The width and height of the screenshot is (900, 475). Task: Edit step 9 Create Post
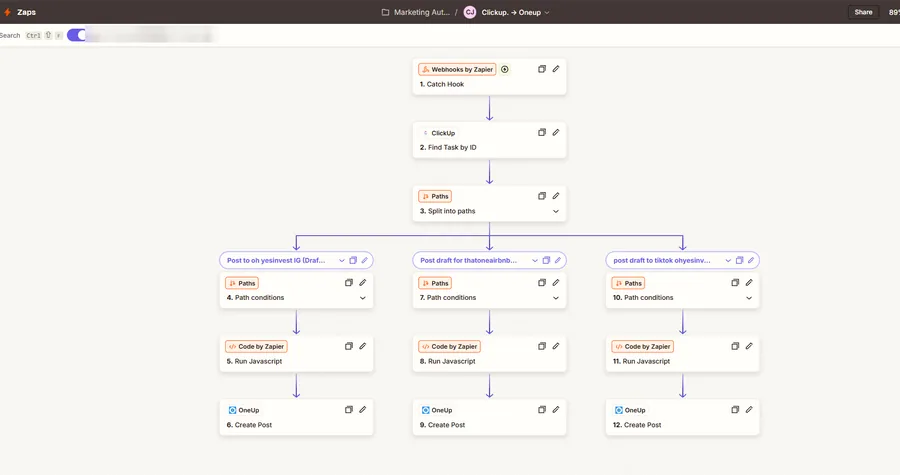tap(556, 410)
